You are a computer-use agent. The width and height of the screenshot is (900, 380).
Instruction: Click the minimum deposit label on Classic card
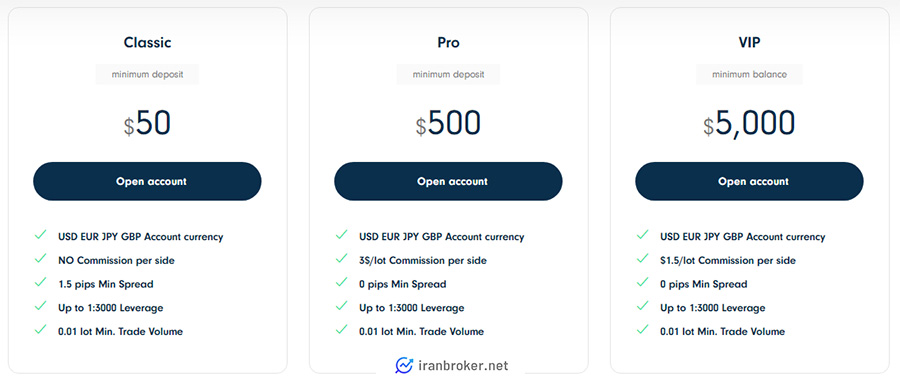click(x=148, y=75)
